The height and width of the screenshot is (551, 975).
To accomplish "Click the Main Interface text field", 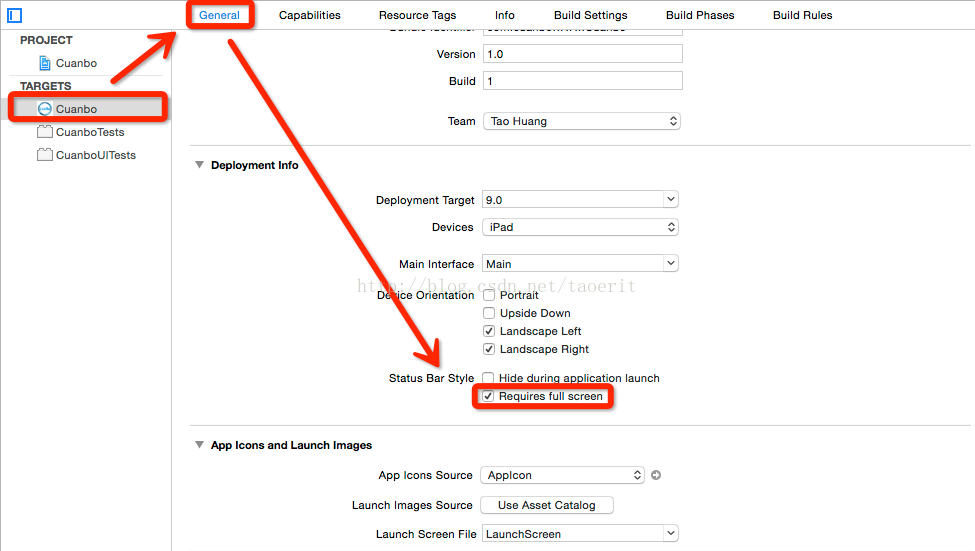I will (x=573, y=264).
